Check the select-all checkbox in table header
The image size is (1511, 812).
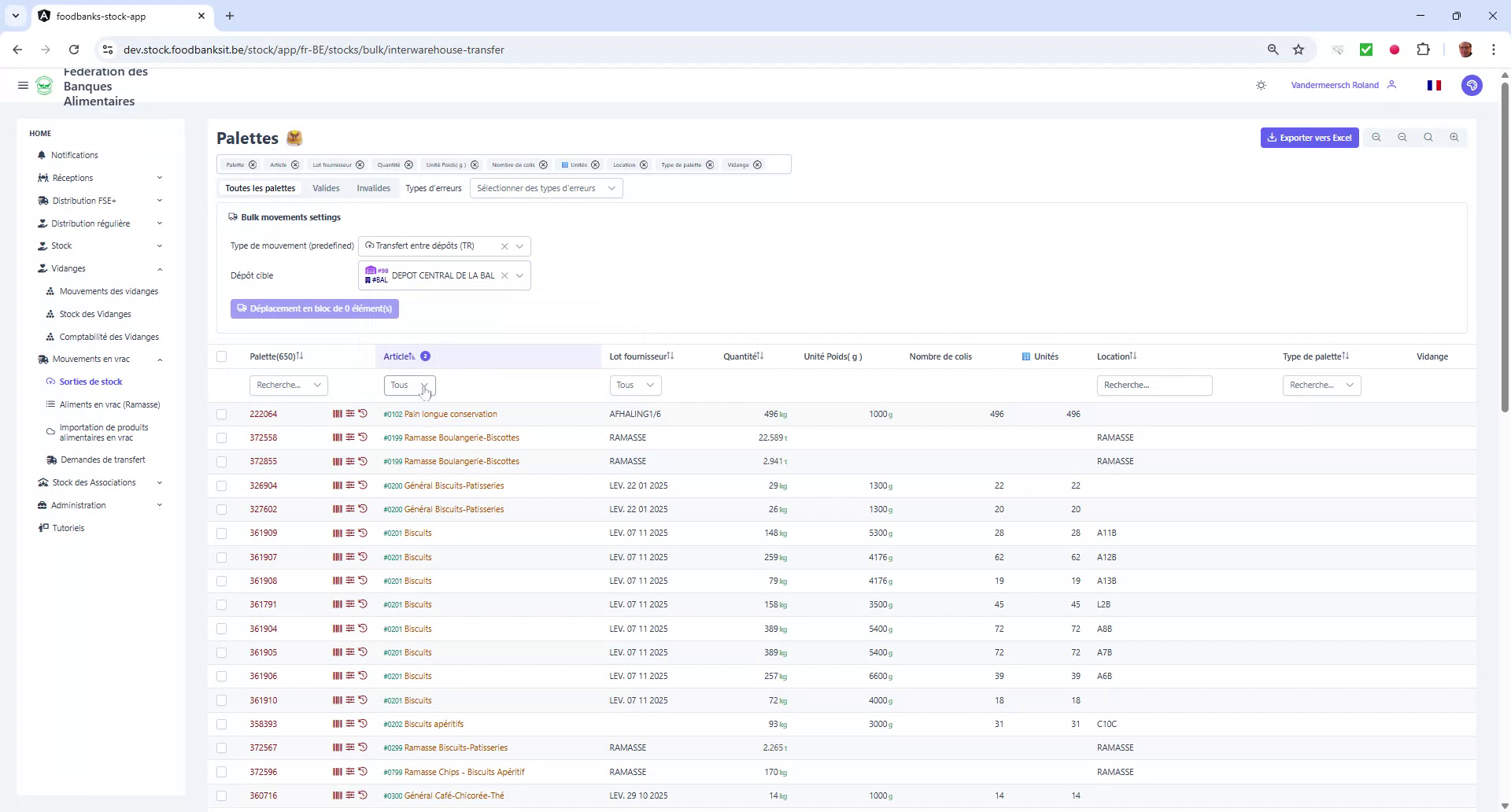pos(222,356)
